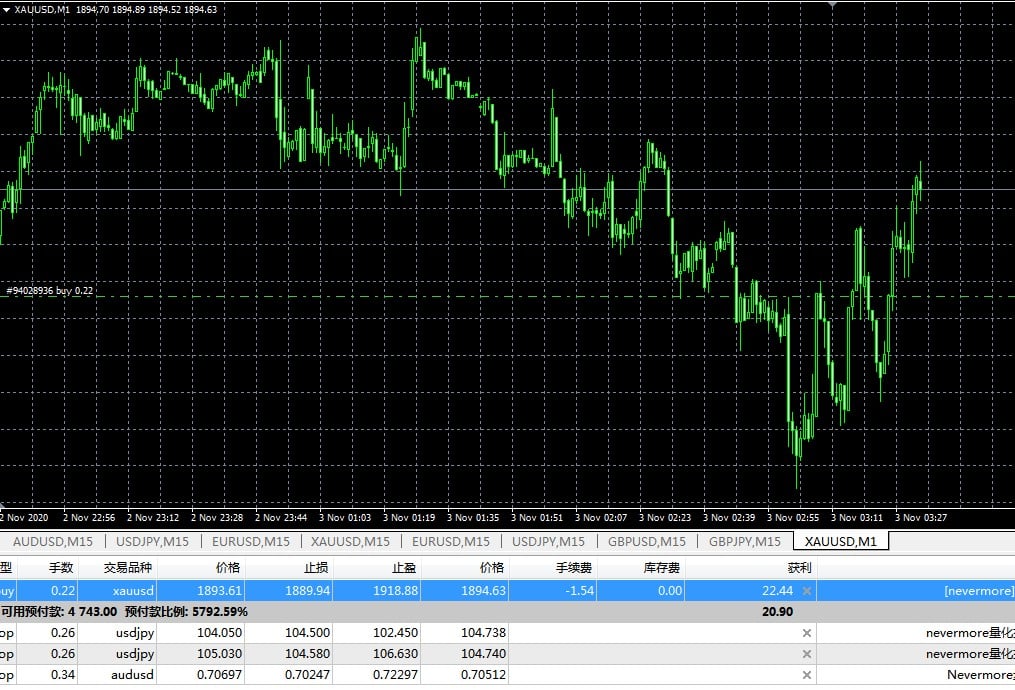The width and height of the screenshot is (1015, 690).
Task: Switch to the AUDUSD,M15 chart tab
Action: tap(52, 541)
